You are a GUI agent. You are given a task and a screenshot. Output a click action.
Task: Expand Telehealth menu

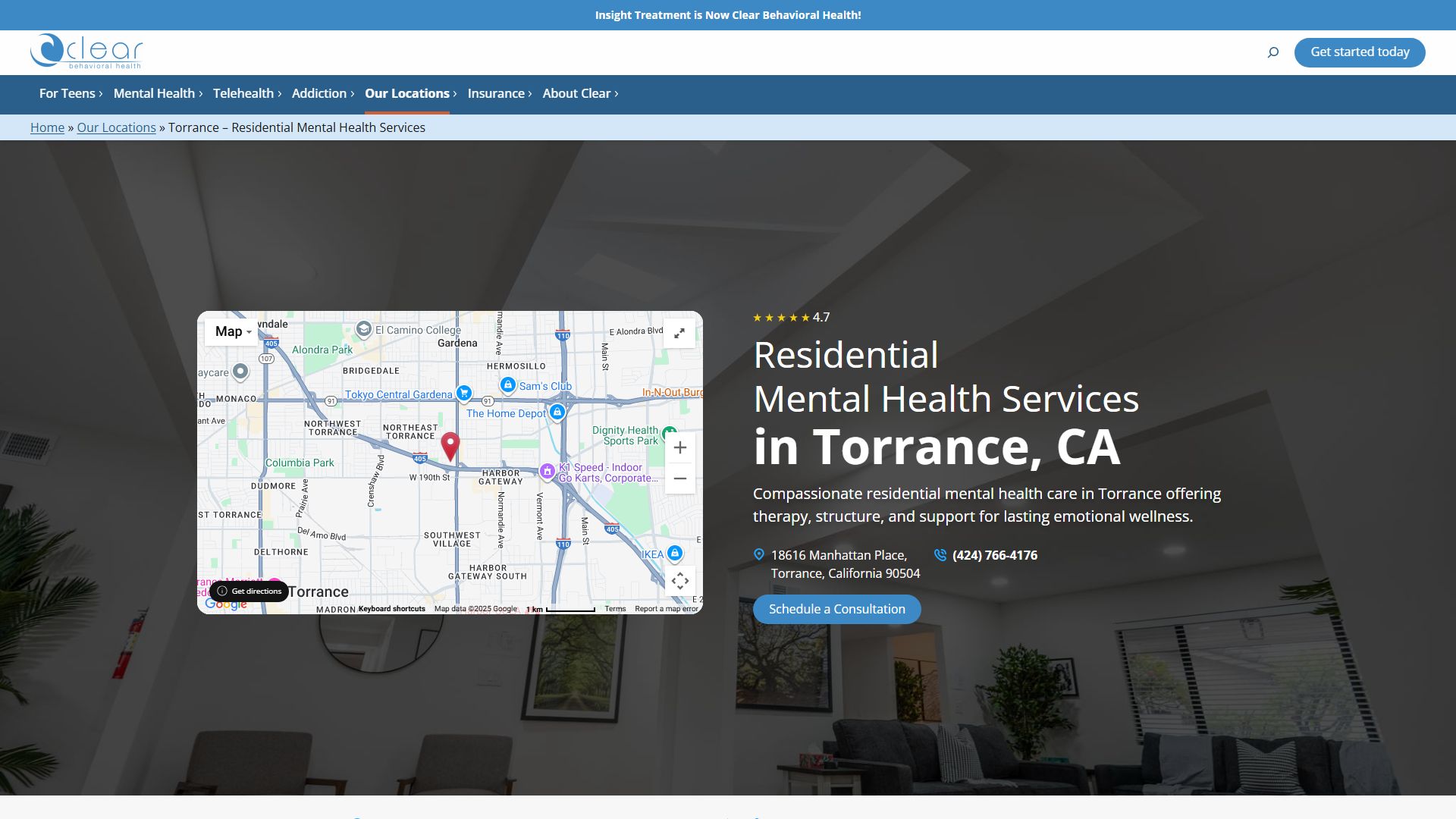247,93
